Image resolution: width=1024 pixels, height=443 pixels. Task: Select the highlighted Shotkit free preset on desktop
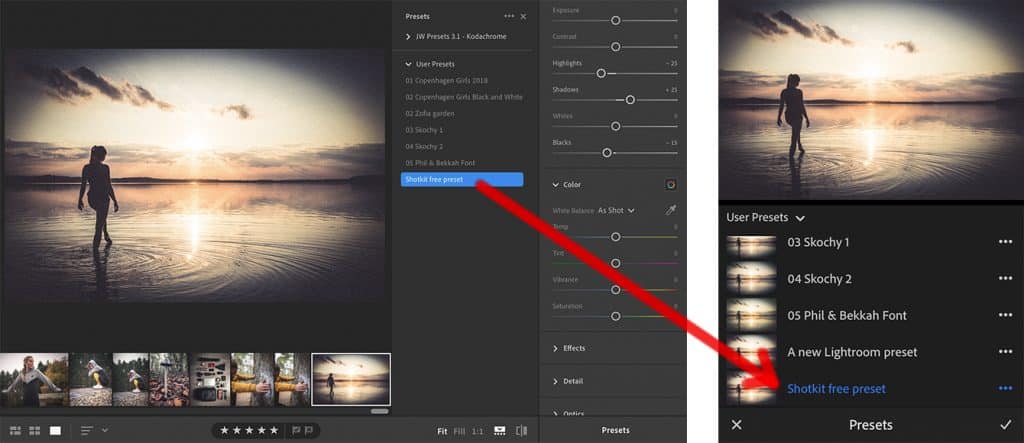[462, 180]
